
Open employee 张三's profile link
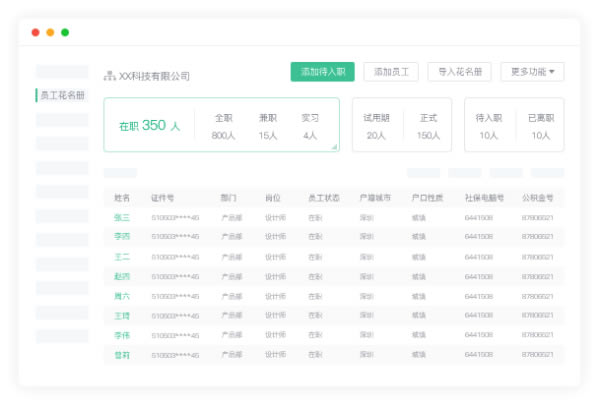pos(122,218)
